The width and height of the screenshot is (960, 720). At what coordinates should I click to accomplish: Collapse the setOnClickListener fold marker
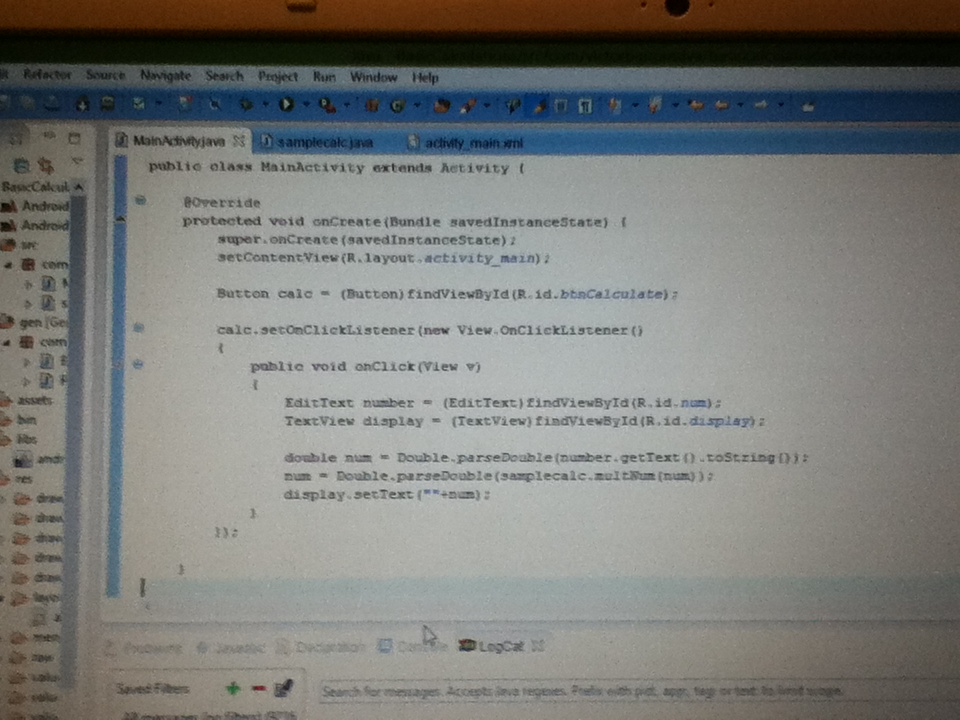pyautogui.click(x=139, y=328)
